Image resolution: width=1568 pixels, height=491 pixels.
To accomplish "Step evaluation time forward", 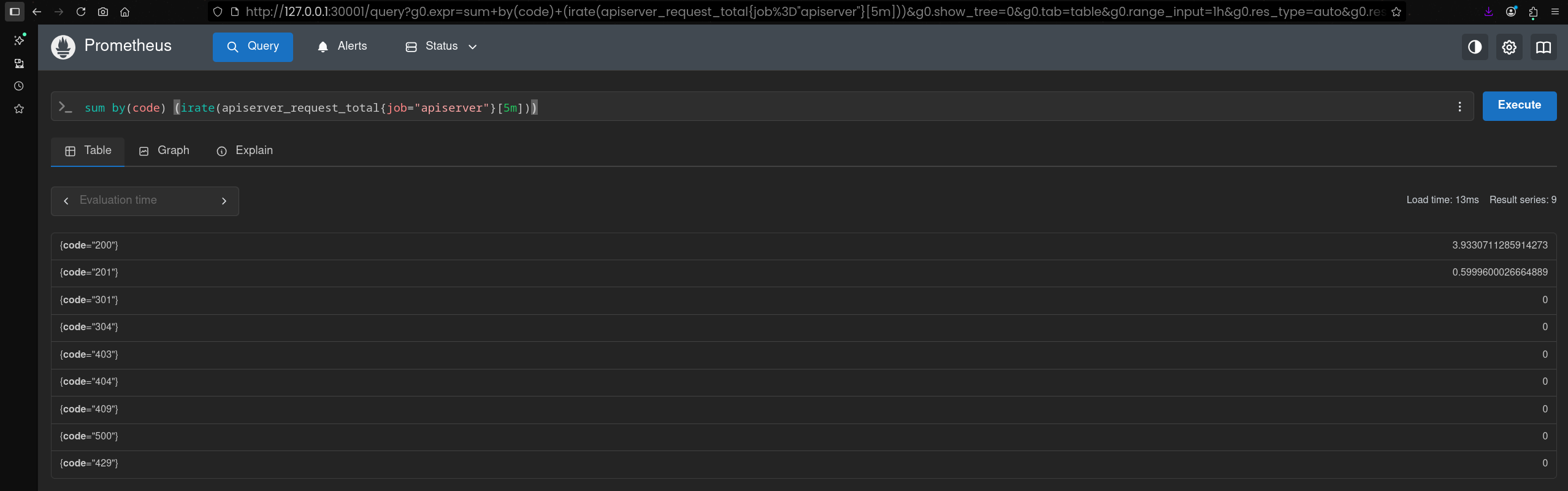I will [x=224, y=201].
